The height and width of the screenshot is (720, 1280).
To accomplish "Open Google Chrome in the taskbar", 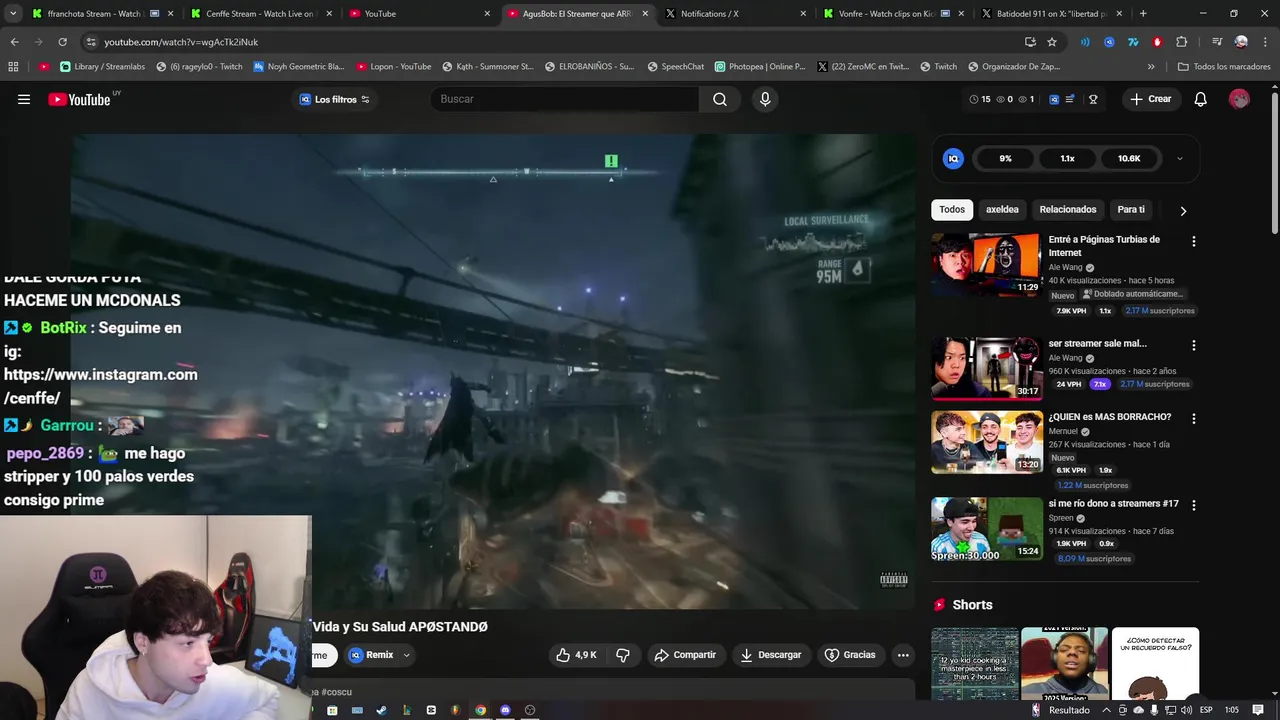I will (480, 710).
